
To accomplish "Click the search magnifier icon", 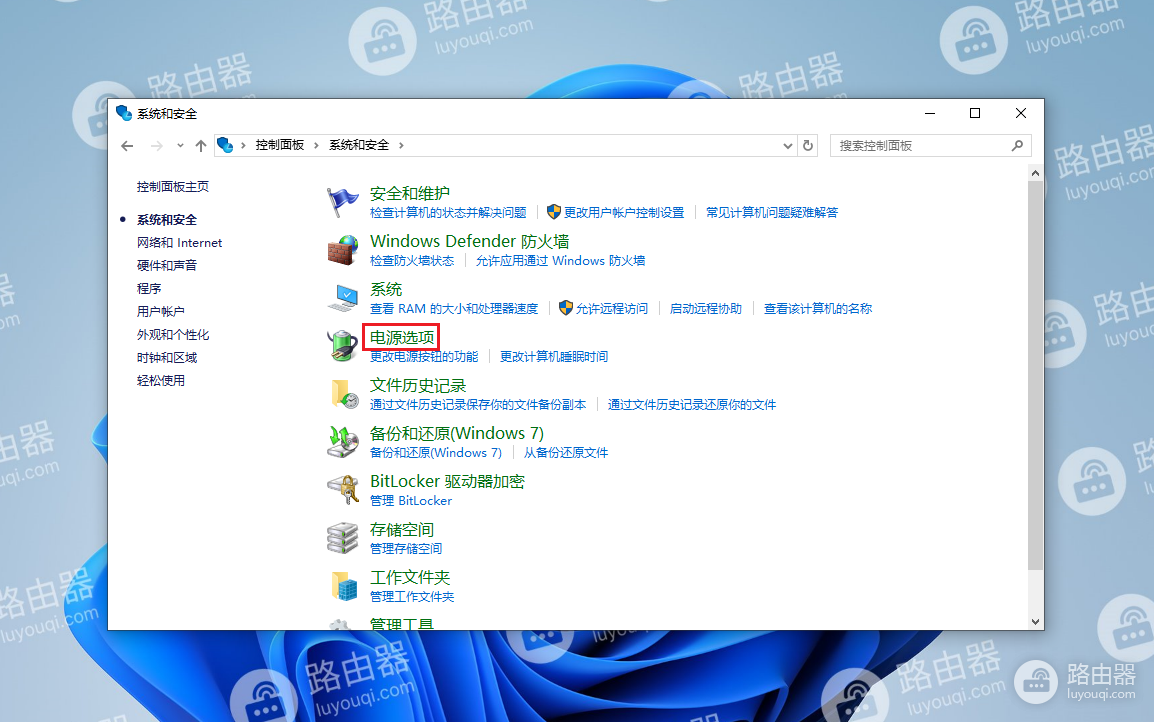I will [x=1017, y=146].
